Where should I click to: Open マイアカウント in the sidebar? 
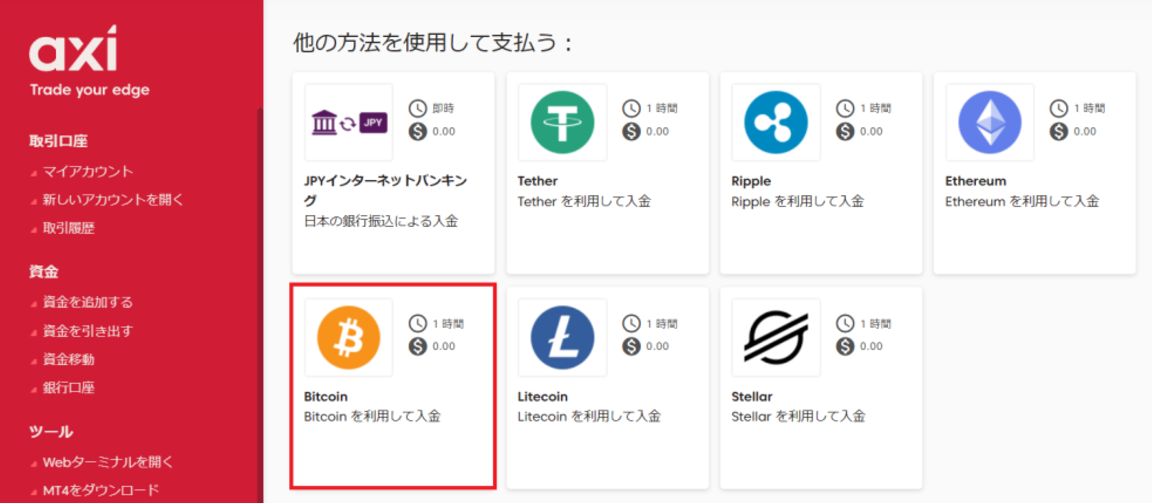pyautogui.click(x=88, y=171)
